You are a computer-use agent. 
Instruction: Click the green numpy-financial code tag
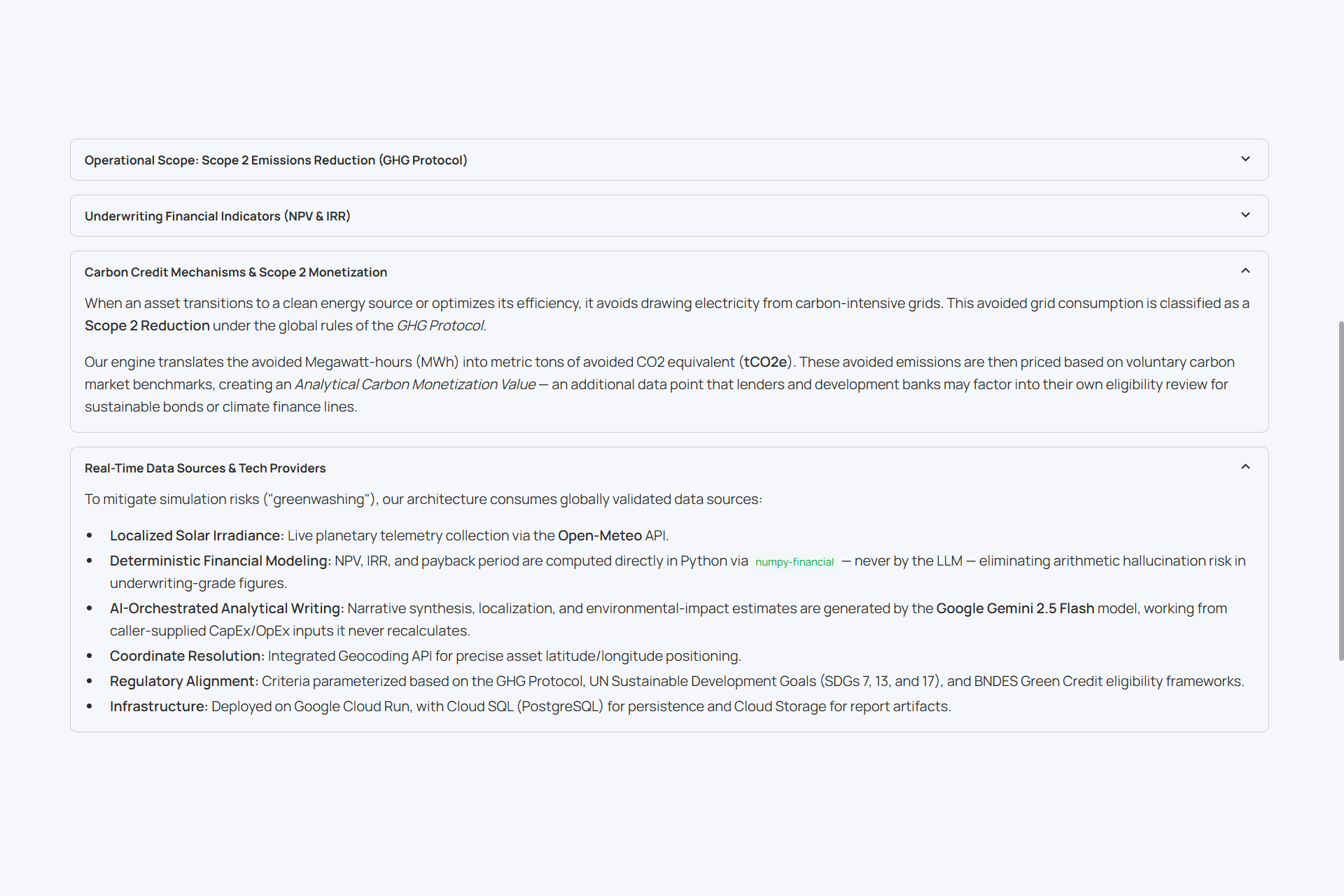794,561
